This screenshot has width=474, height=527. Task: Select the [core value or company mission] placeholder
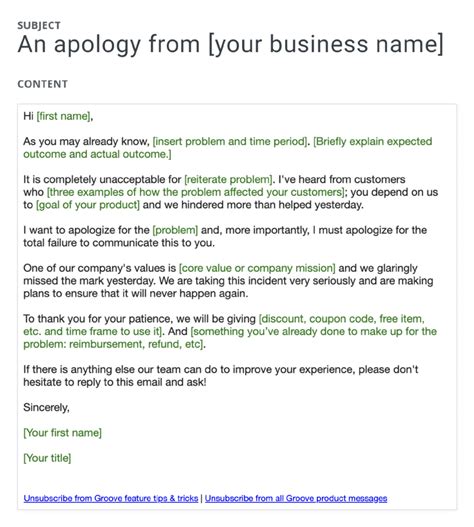click(x=257, y=268)
